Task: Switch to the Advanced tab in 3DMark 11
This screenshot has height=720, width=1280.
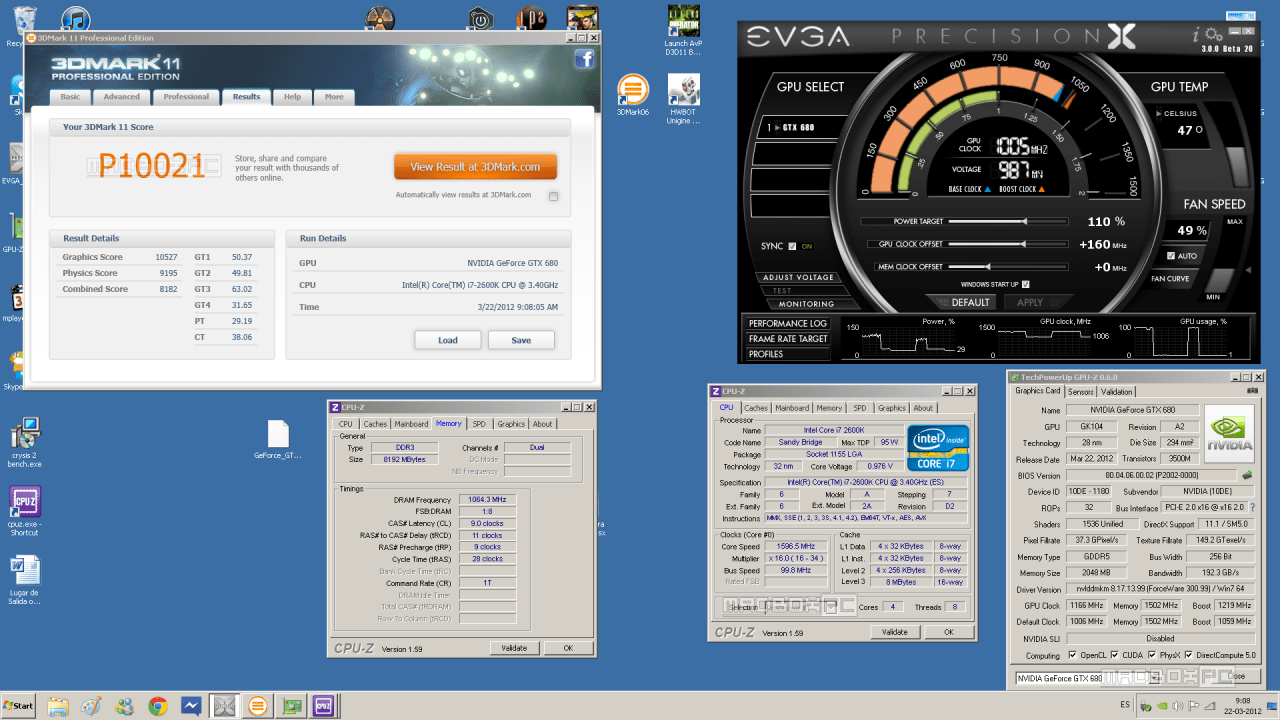Action: (122, 97)
